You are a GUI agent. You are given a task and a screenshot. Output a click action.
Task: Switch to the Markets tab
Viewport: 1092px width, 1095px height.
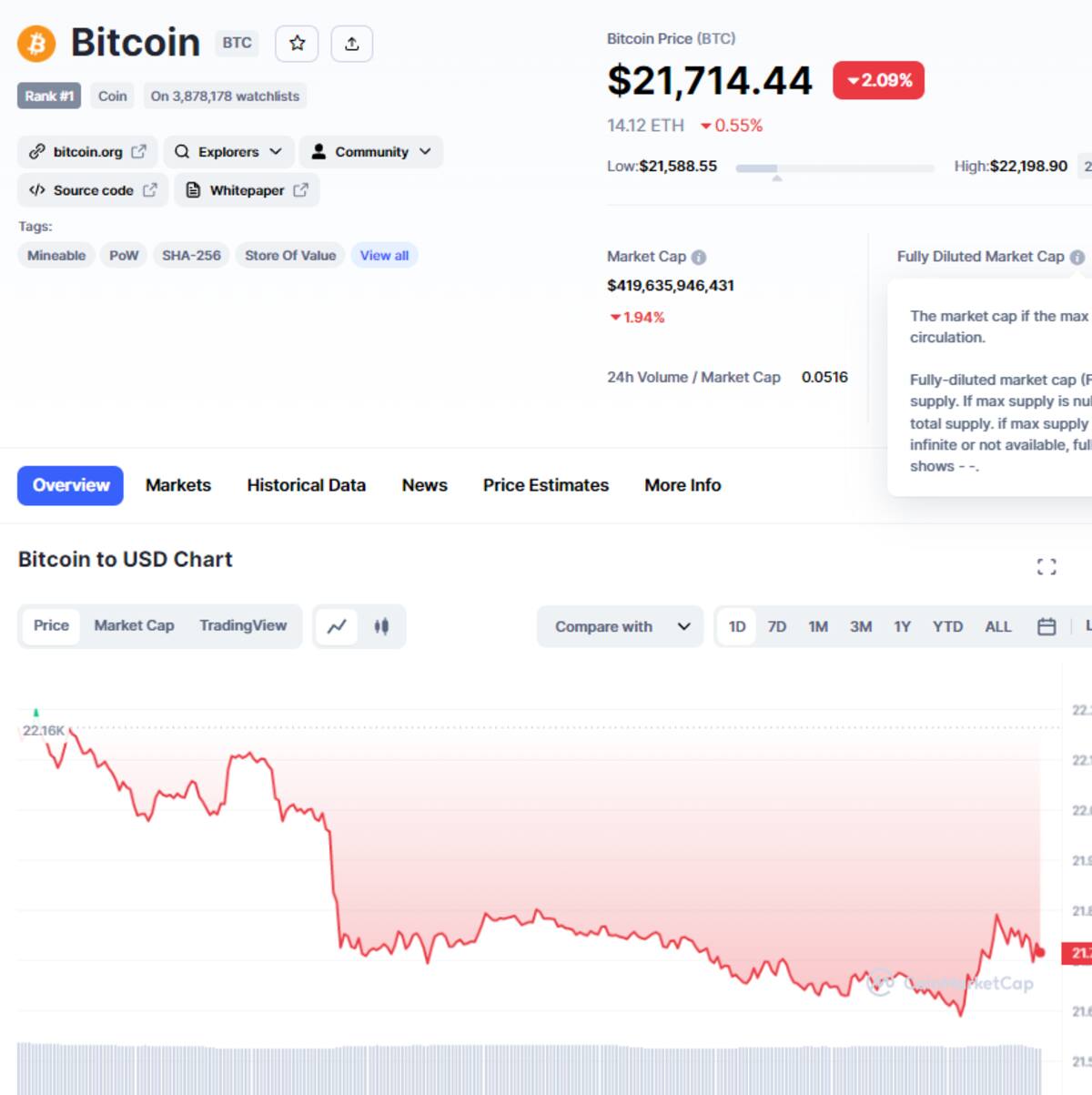point(178,485)
